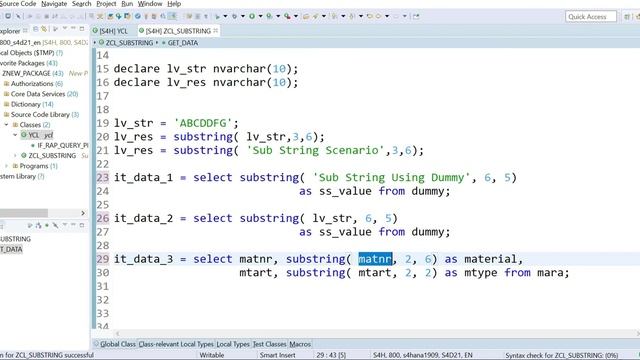Switch to the [S4H] YCL editor tab
Viewport: 640px width, 360px height.
[x=110, y=31]
